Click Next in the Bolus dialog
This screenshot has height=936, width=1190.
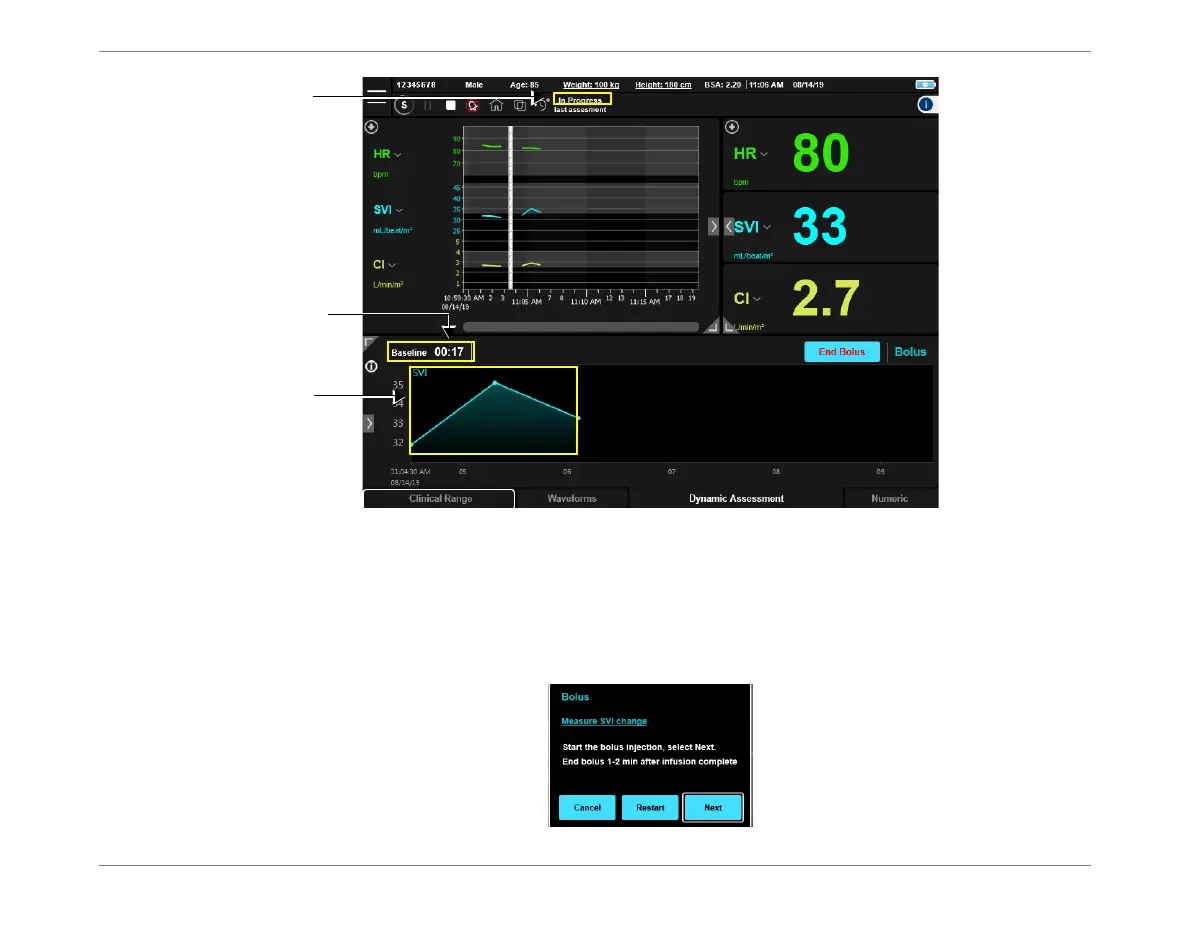coord(713,808)
